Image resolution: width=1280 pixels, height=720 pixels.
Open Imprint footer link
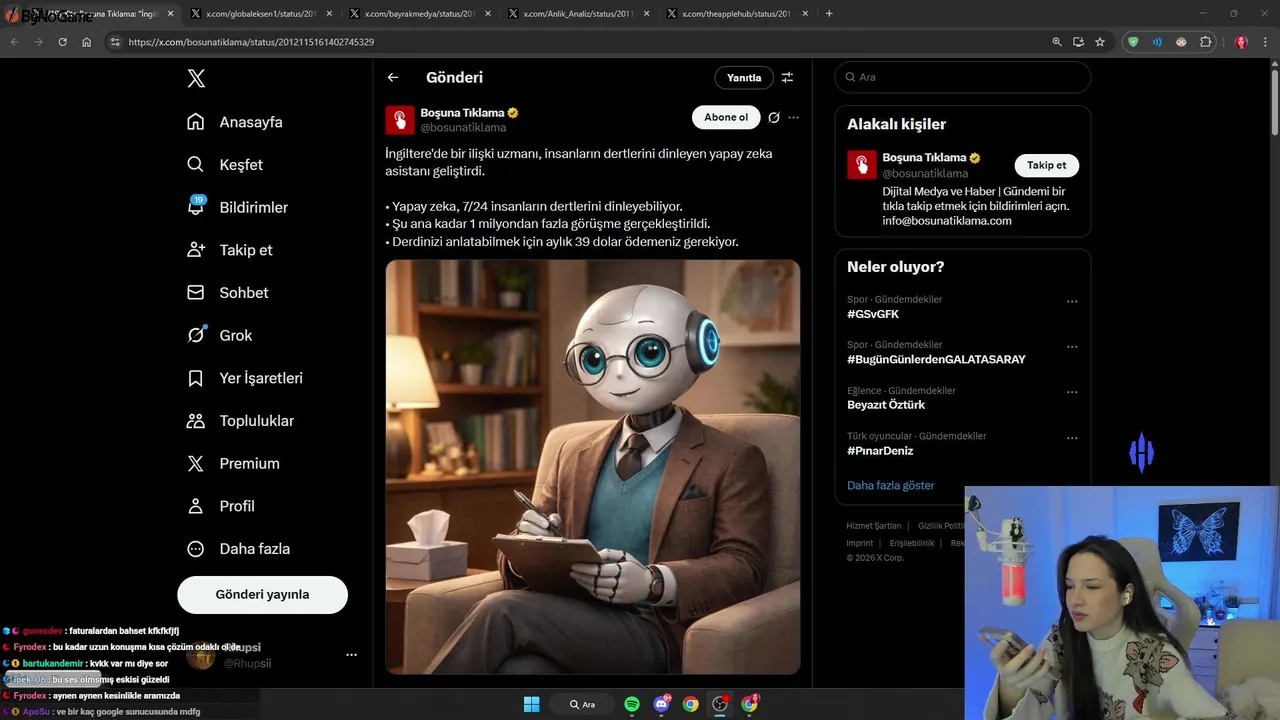point(860,543)
